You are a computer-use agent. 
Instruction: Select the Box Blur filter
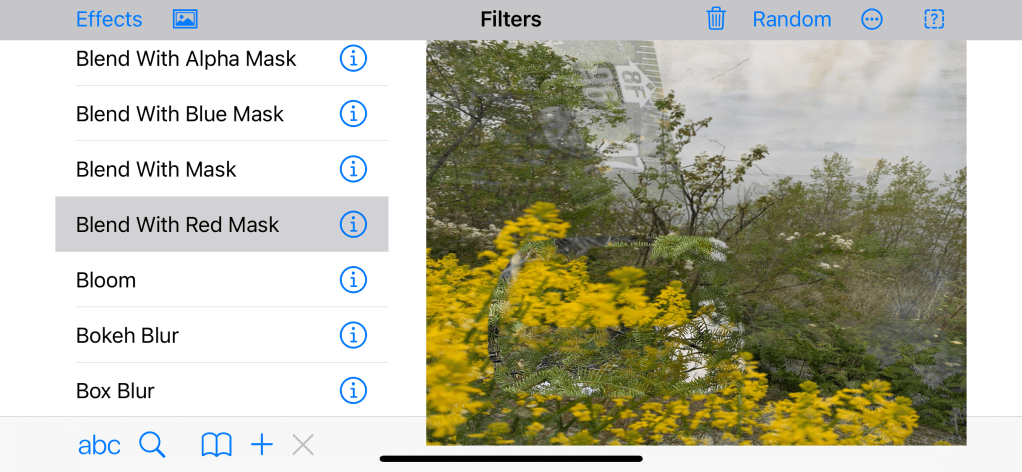(222, 391)
